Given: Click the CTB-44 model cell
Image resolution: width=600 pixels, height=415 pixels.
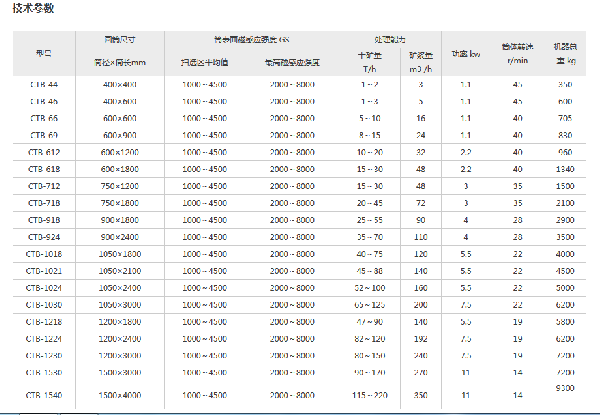Looking at the screenshot, I should click(x=44, y=85).
